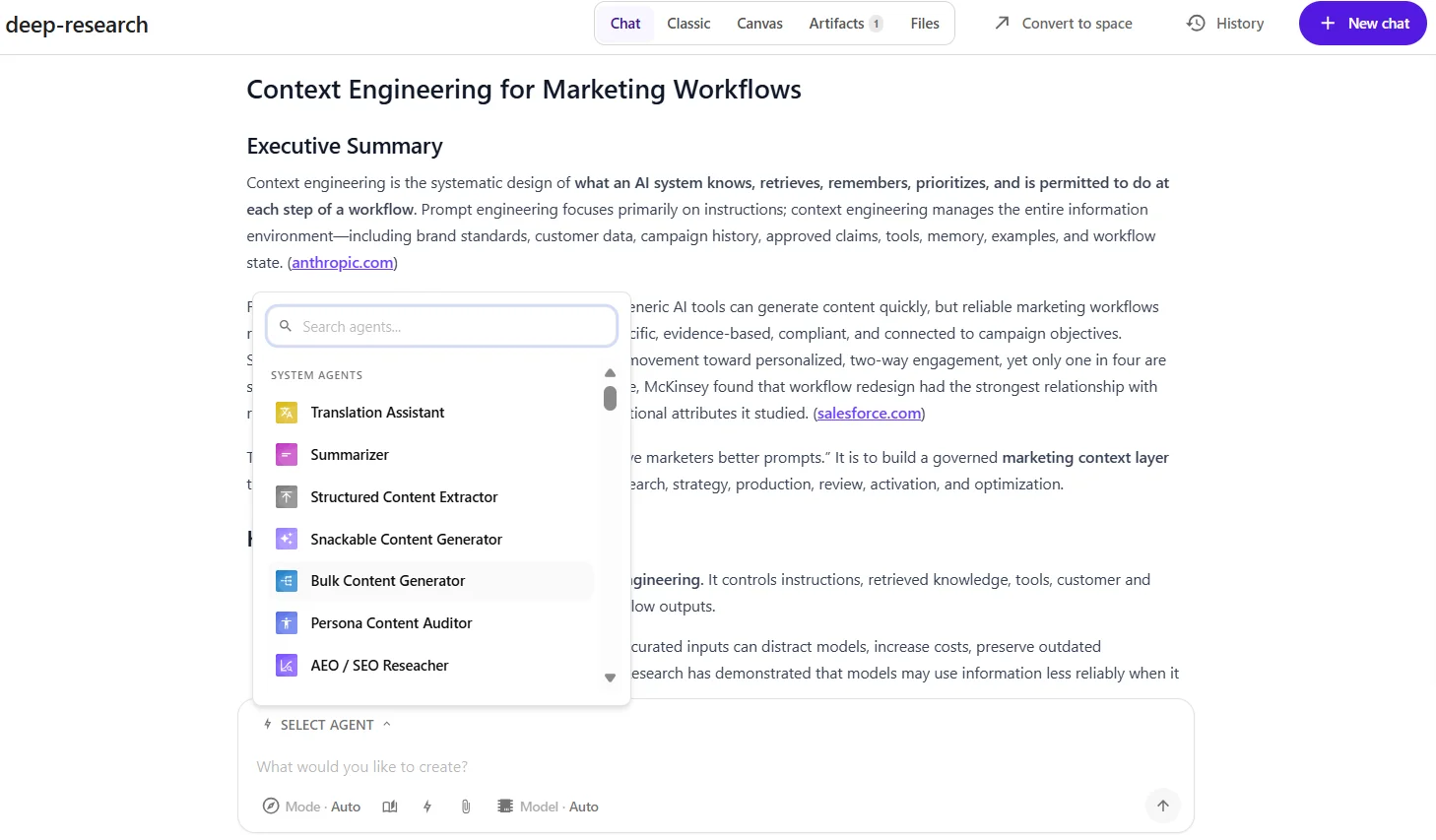Collapse the SELECT AGENT dropdown
Screen dimensions: 1436x840
pyautogui.click(x=327, y=725)
